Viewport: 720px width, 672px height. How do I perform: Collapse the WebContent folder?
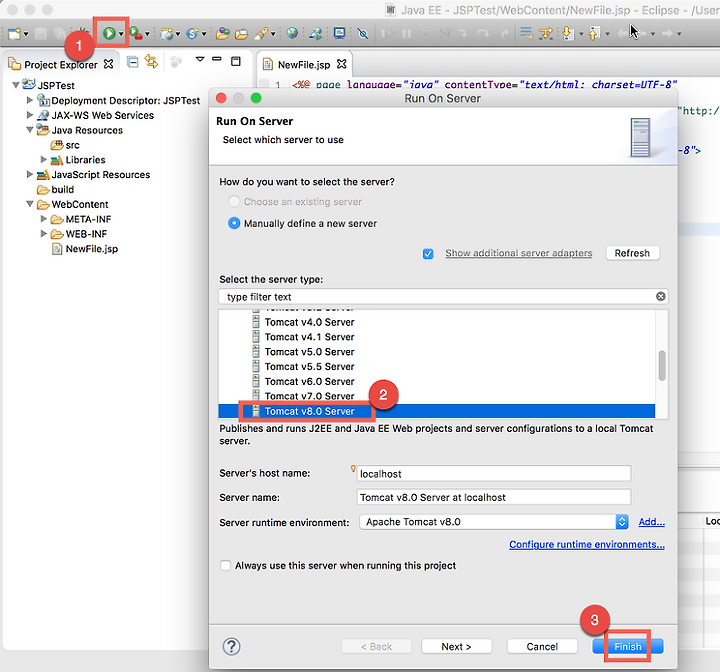(30, 204)
